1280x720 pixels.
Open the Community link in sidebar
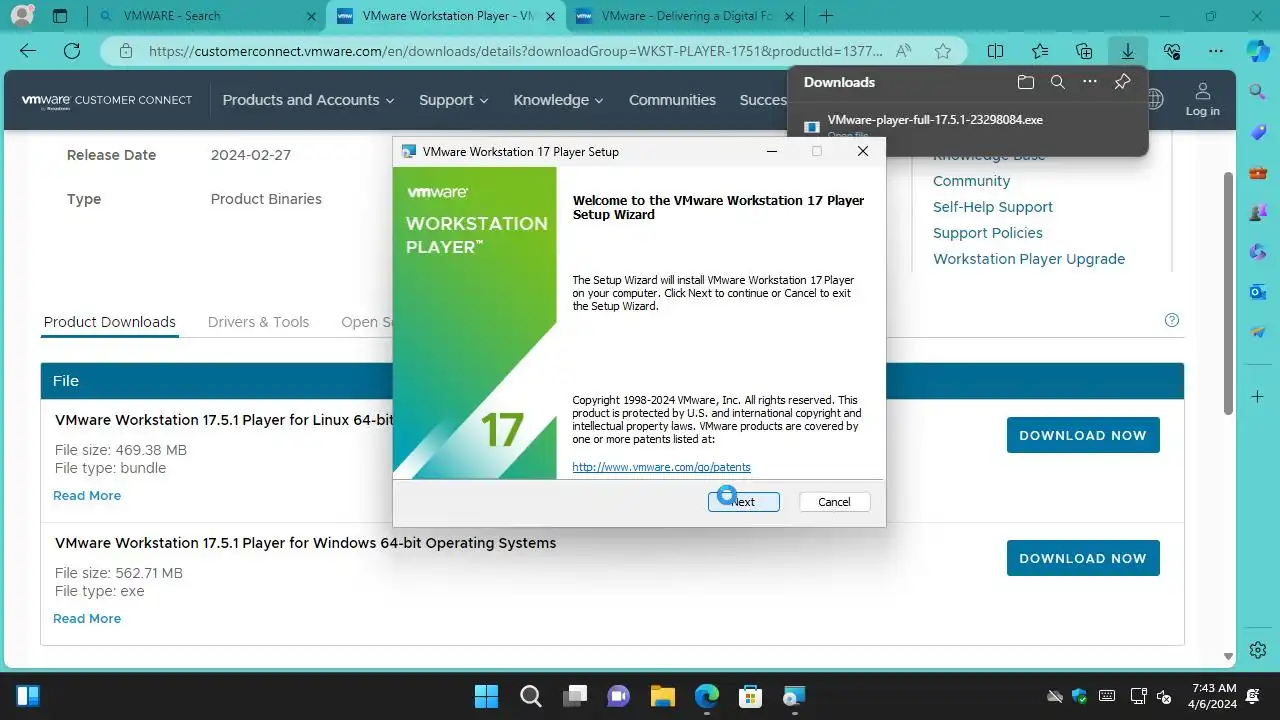coord(971,181)
